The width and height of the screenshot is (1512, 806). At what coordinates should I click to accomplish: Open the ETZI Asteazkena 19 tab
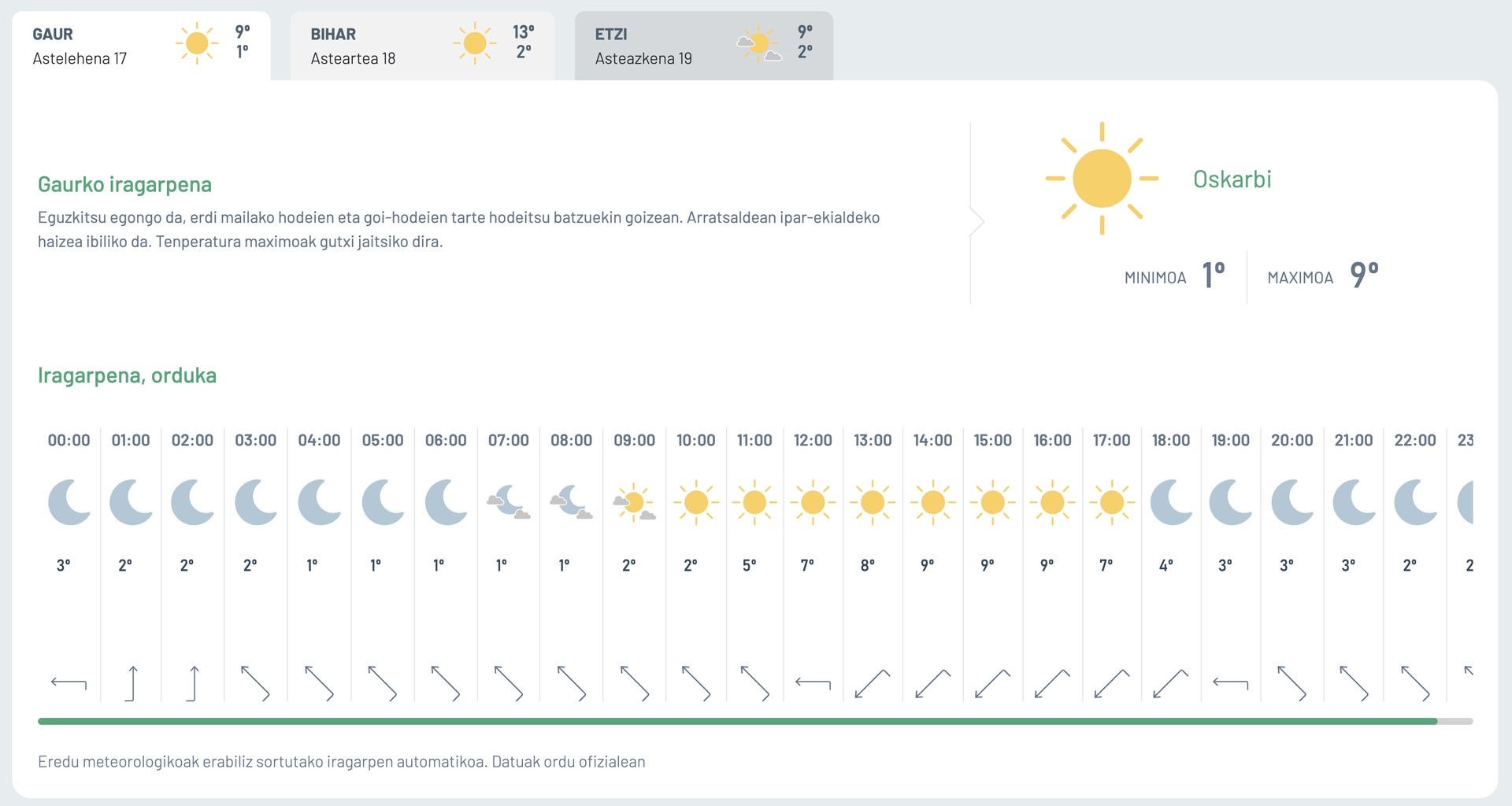(x=703, y=46)
